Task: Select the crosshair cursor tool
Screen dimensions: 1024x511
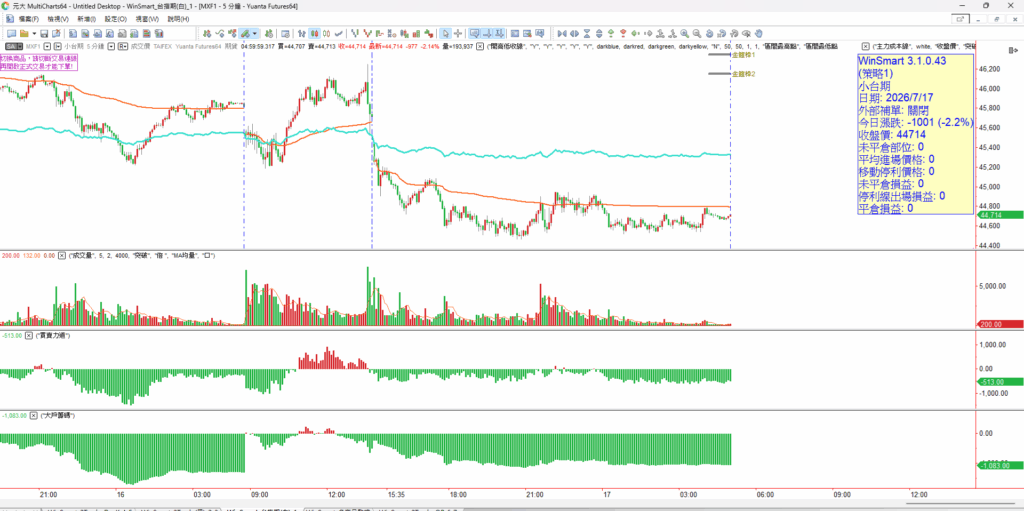Action: (x=458, y=33)
